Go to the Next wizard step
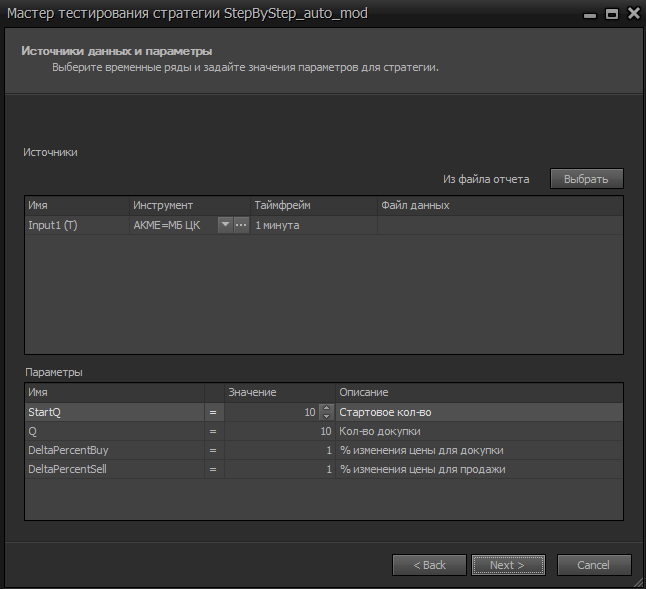 pos(508,565)
